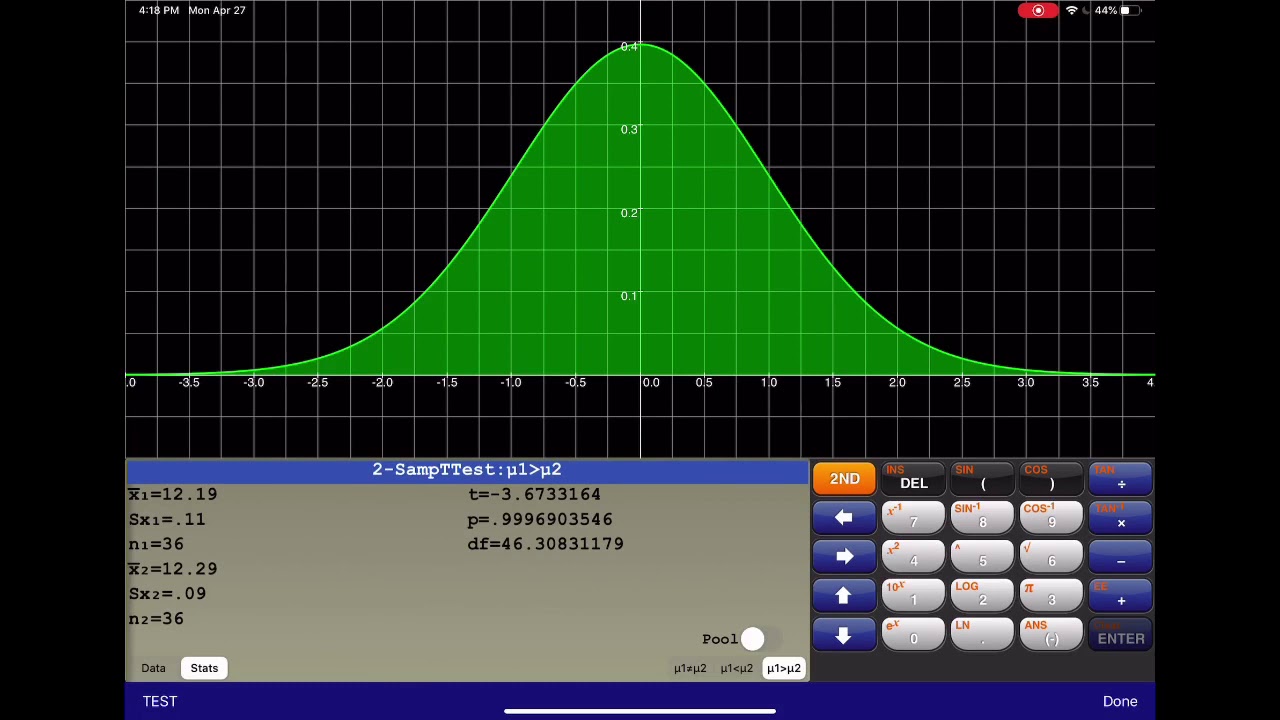
Task: Tap the battery status icon
Action: (1128, 10)
